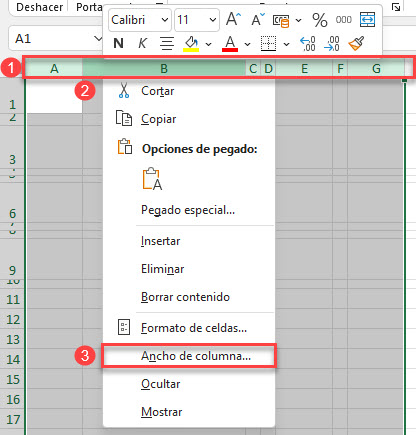
Task: Click the borders icon
Action: point(268,43)
